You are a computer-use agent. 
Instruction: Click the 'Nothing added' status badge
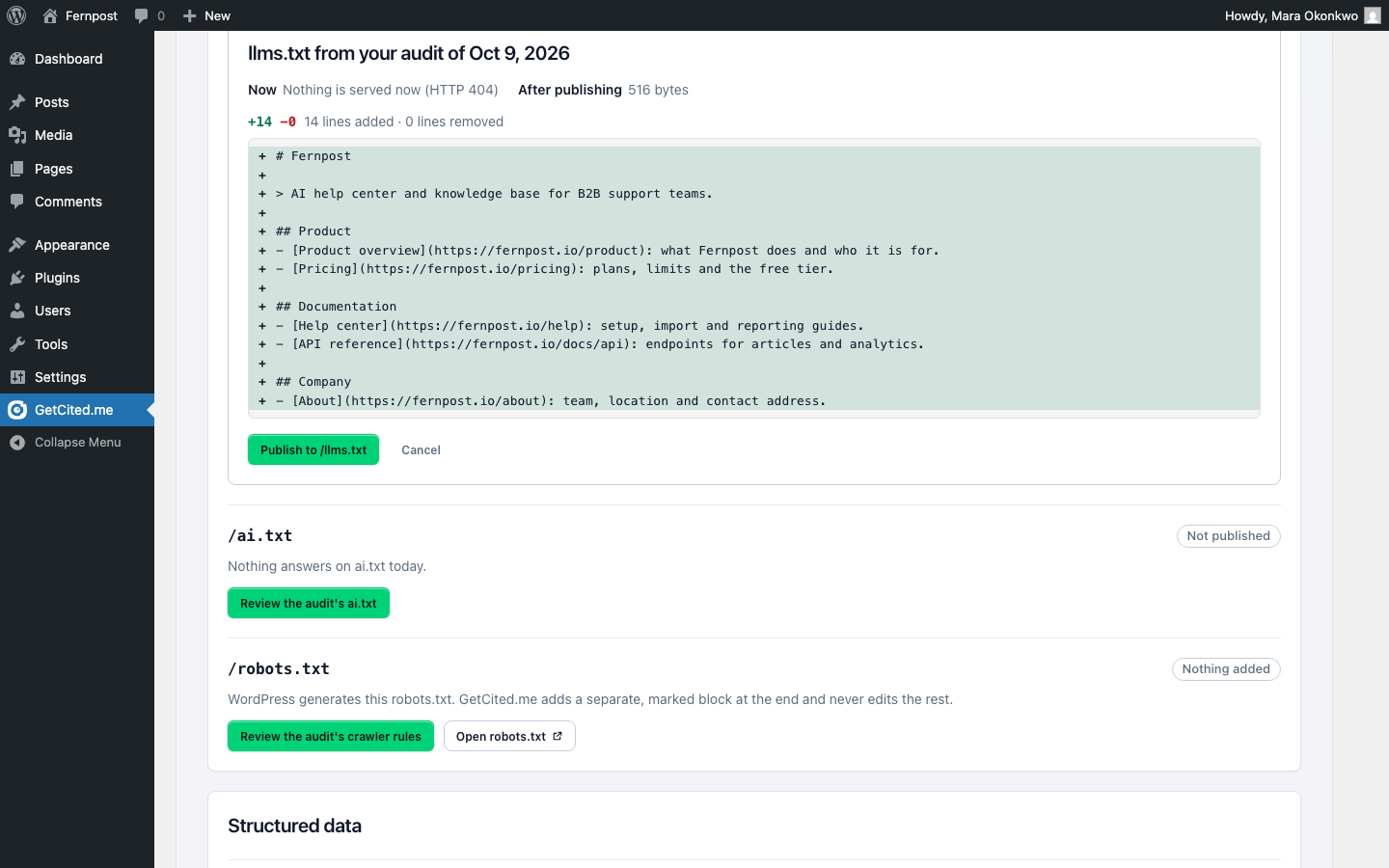coord(1226,669)
